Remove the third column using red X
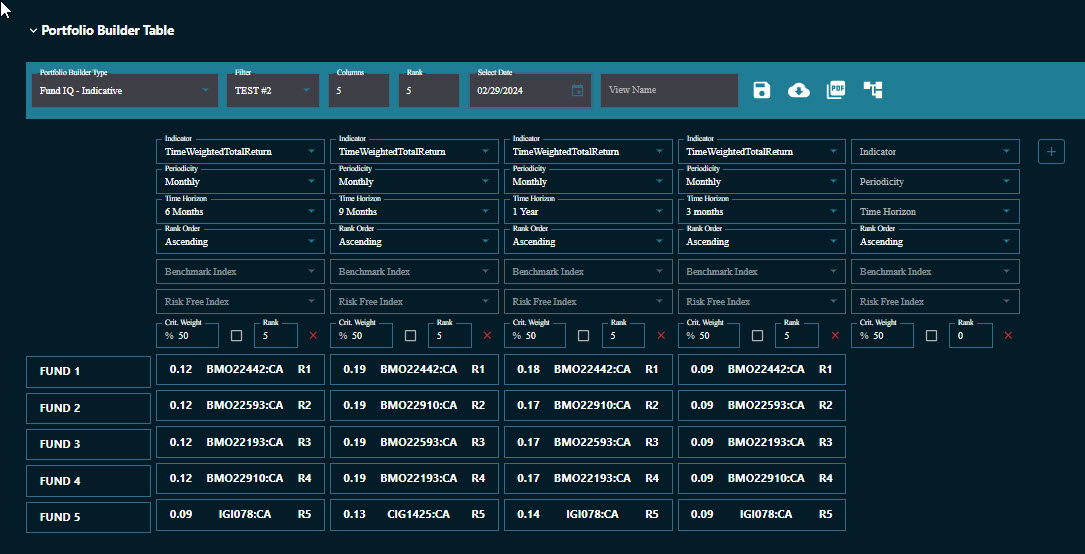 point(661,336)
